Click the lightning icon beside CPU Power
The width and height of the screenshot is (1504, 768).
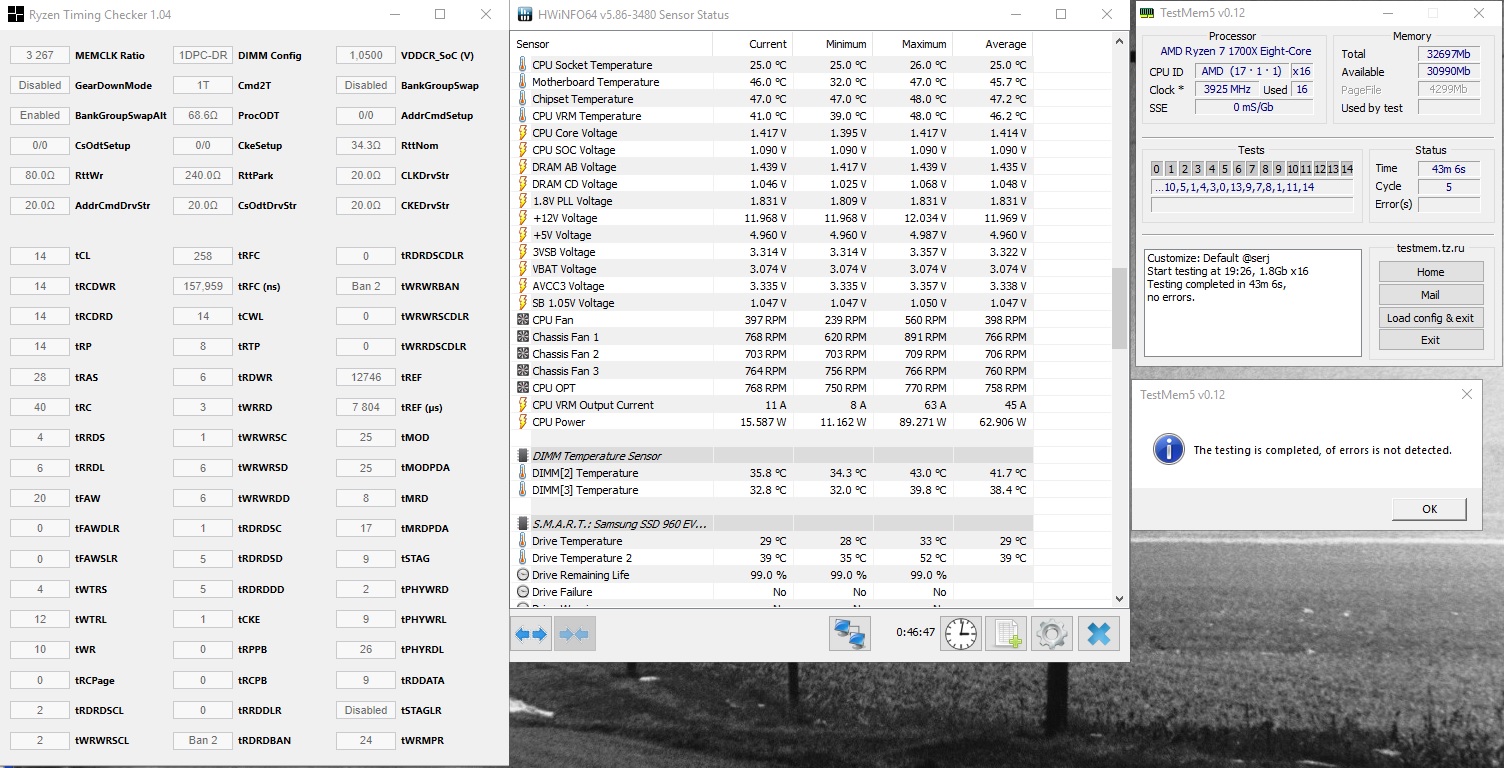[522, 422]
